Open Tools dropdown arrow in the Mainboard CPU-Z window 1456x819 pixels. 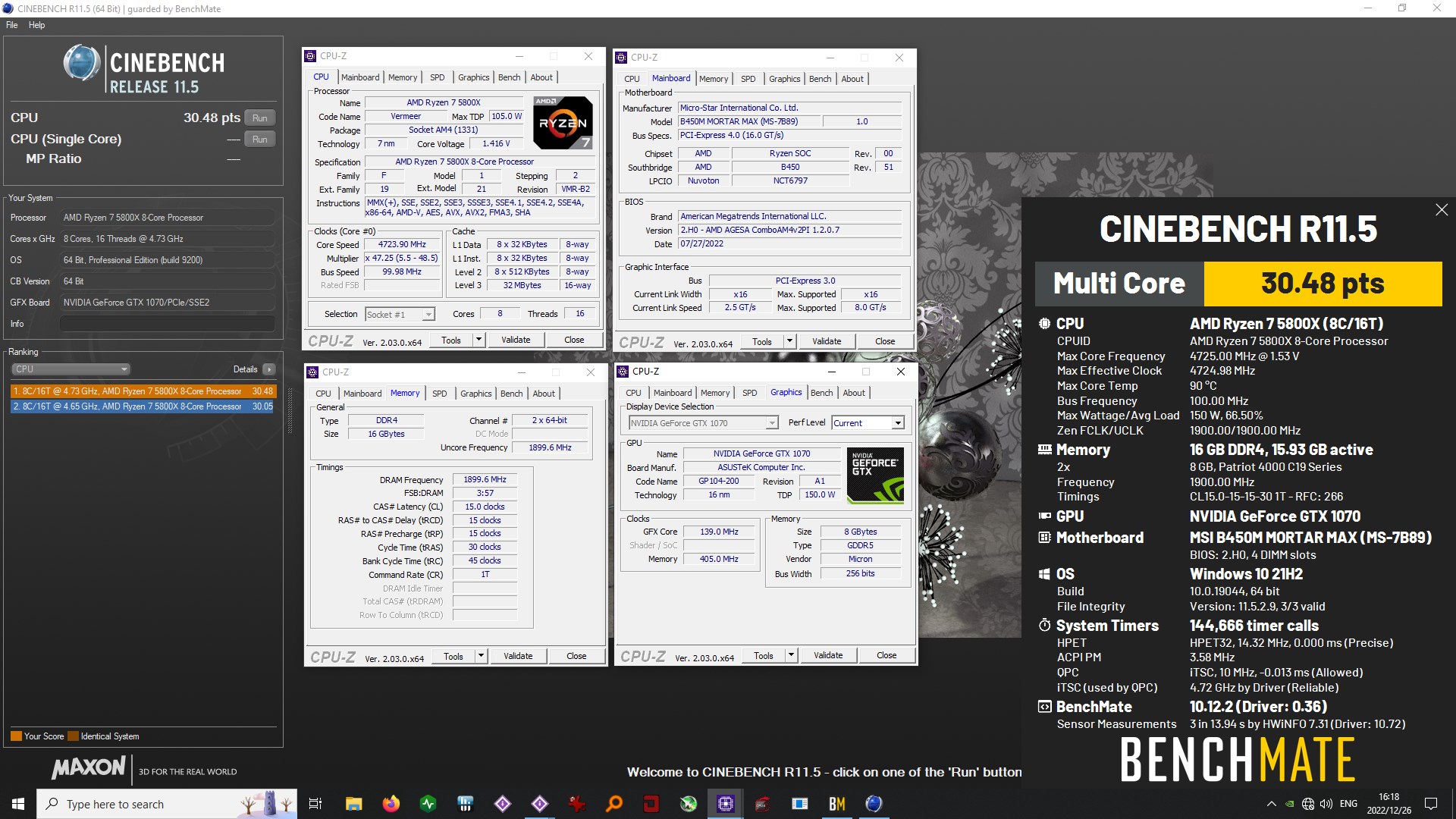click(x=789, y=341)
